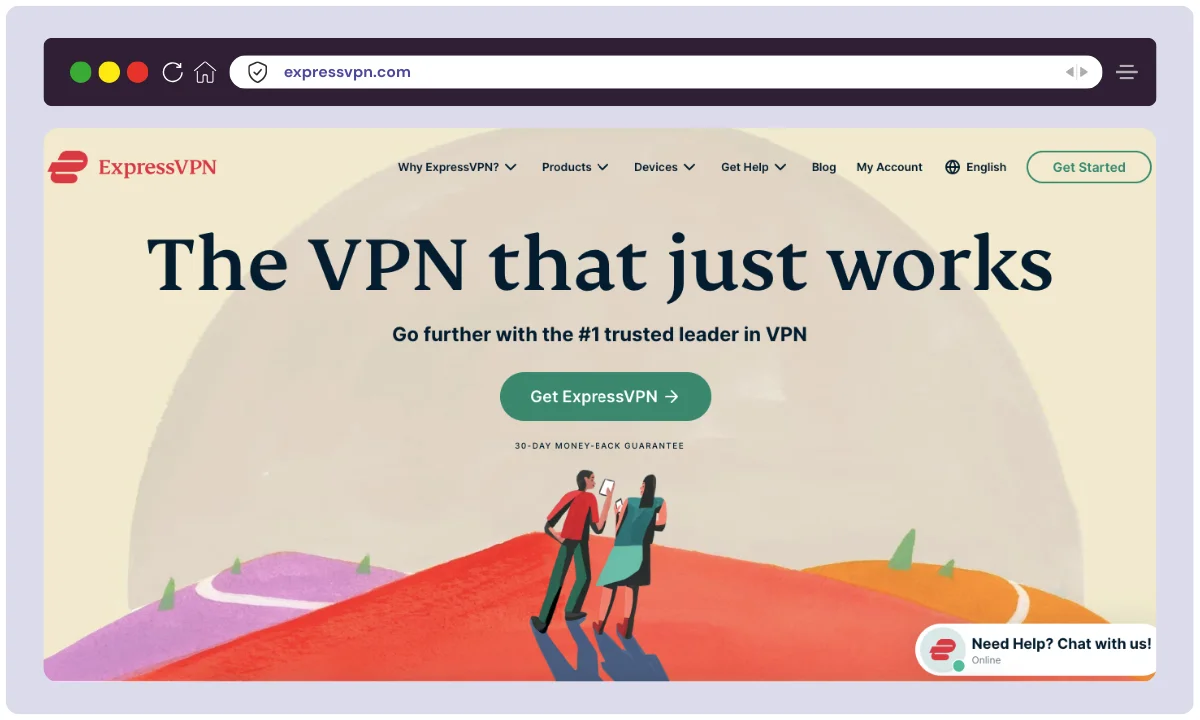Expand the Products dropdown menu
Image resolution: width=1200 pixels, height=720 pixels.
pos(575,167)
